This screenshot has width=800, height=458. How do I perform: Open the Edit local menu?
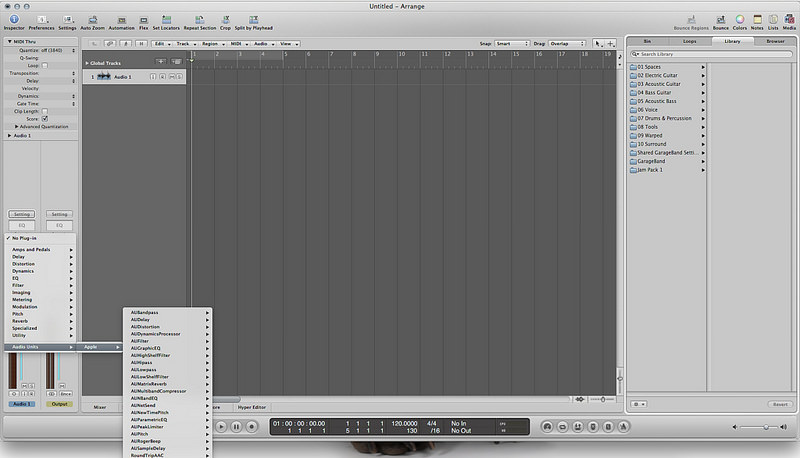[162, 44]
